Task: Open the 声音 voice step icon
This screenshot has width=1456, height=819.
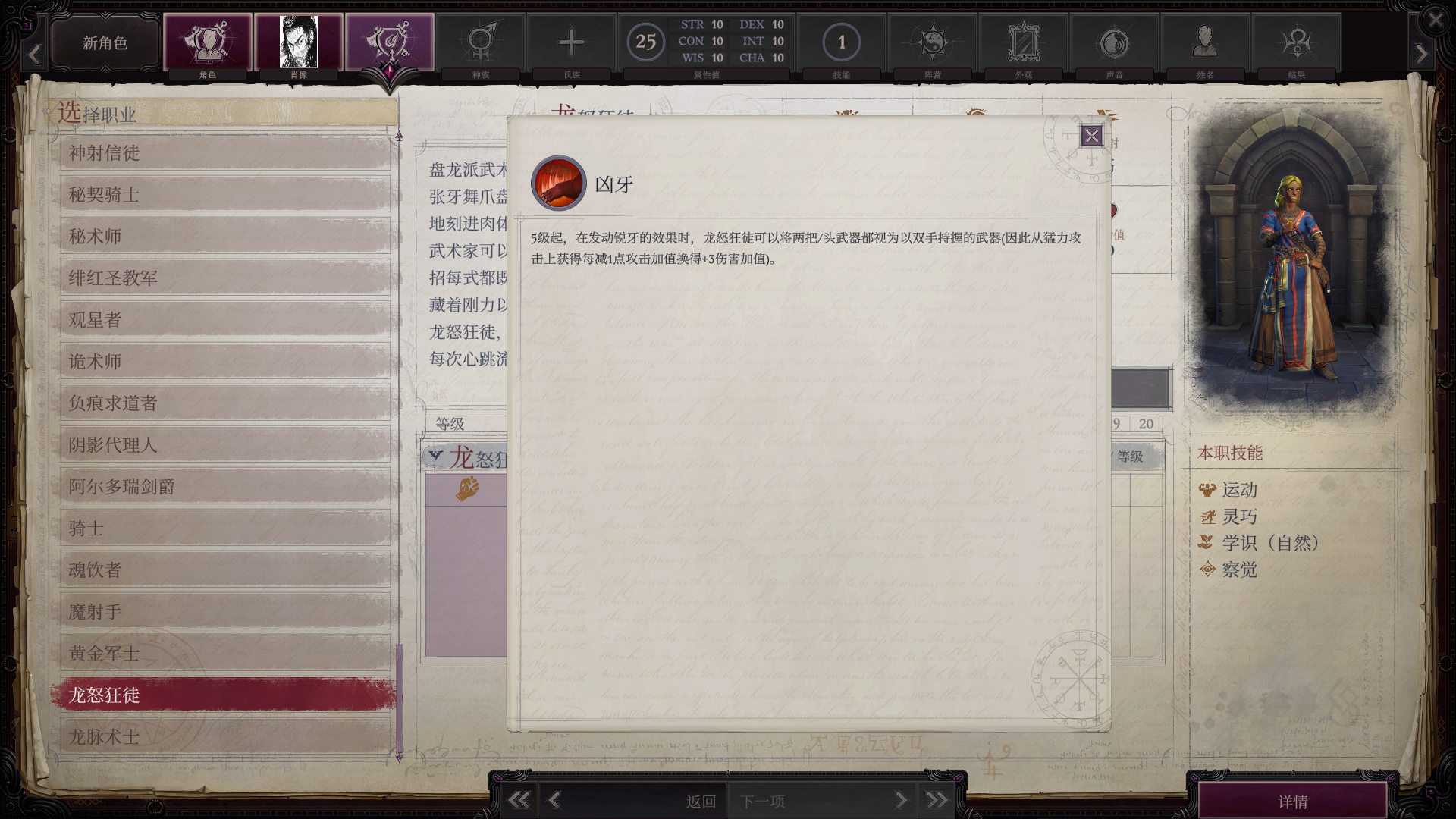Action: tap(1114, 42)
